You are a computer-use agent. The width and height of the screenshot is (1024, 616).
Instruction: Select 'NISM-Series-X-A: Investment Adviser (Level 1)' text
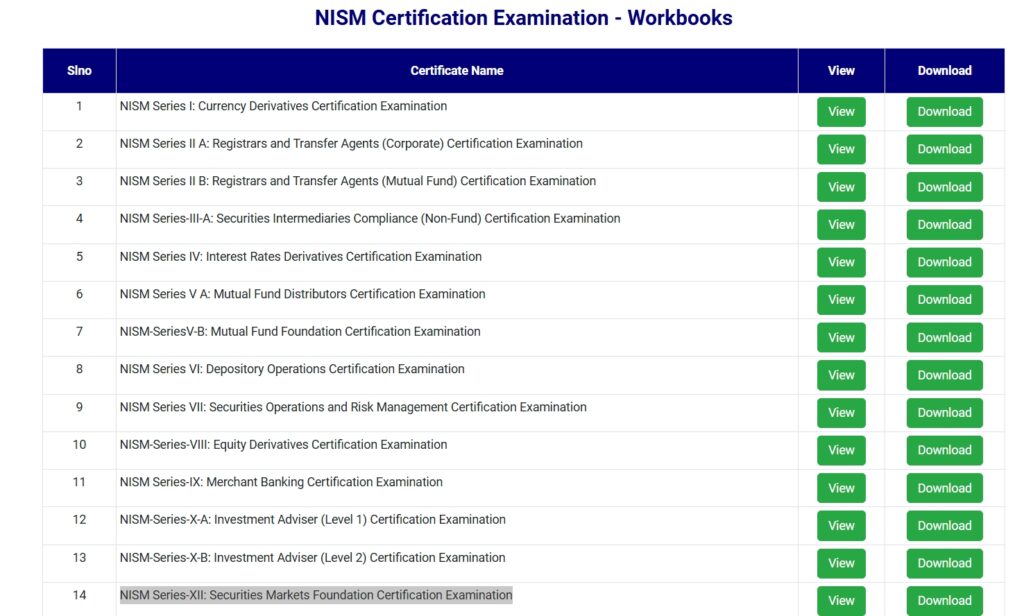tap(312, 520)
